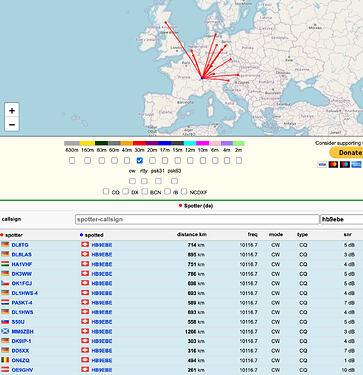Click the German flag beside DL8LAS
Screen dimensions: 363x375
(5, 254)
